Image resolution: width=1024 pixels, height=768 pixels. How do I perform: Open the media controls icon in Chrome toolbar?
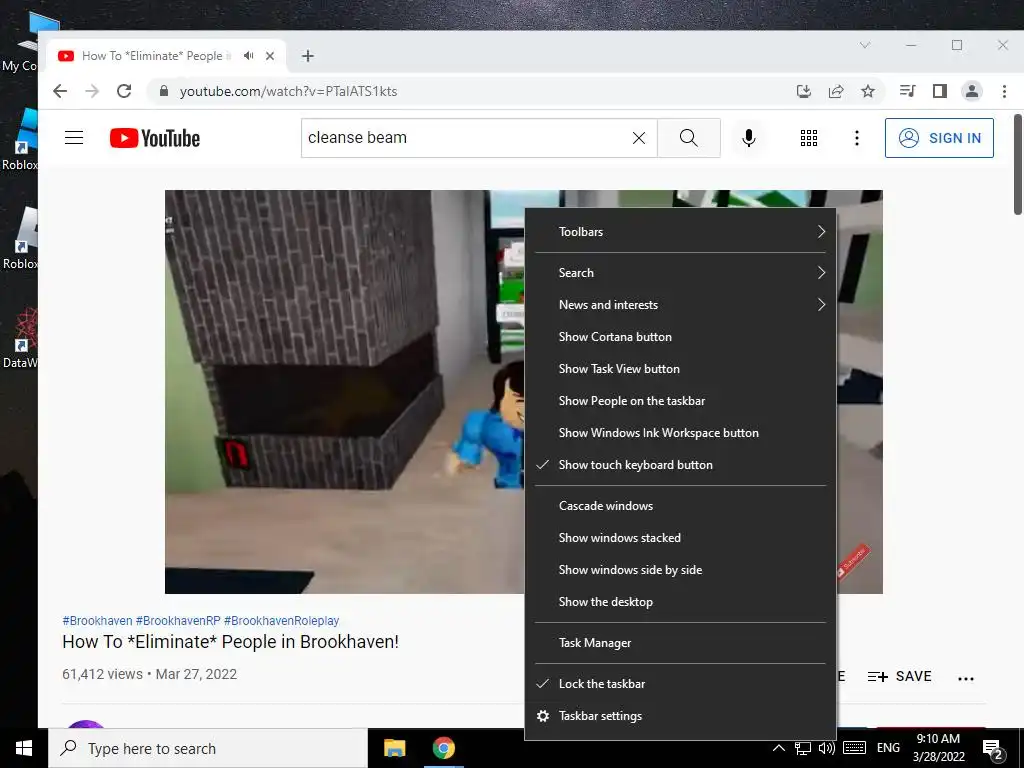[x=907, y=91]
